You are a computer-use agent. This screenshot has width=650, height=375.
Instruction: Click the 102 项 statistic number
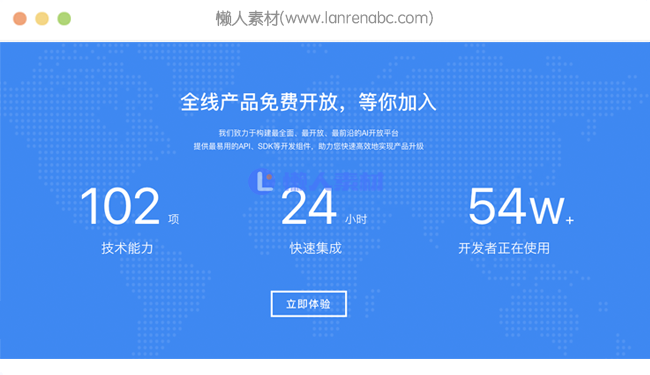(x=129, y=206)
